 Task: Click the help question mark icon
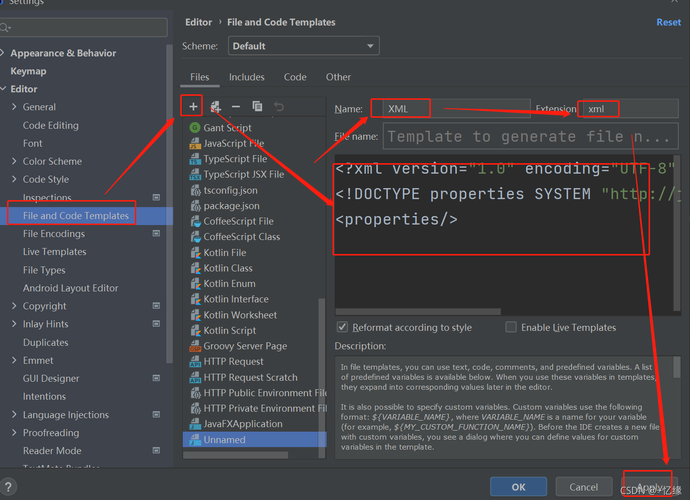pyautogui.click(x=7, y=487)
